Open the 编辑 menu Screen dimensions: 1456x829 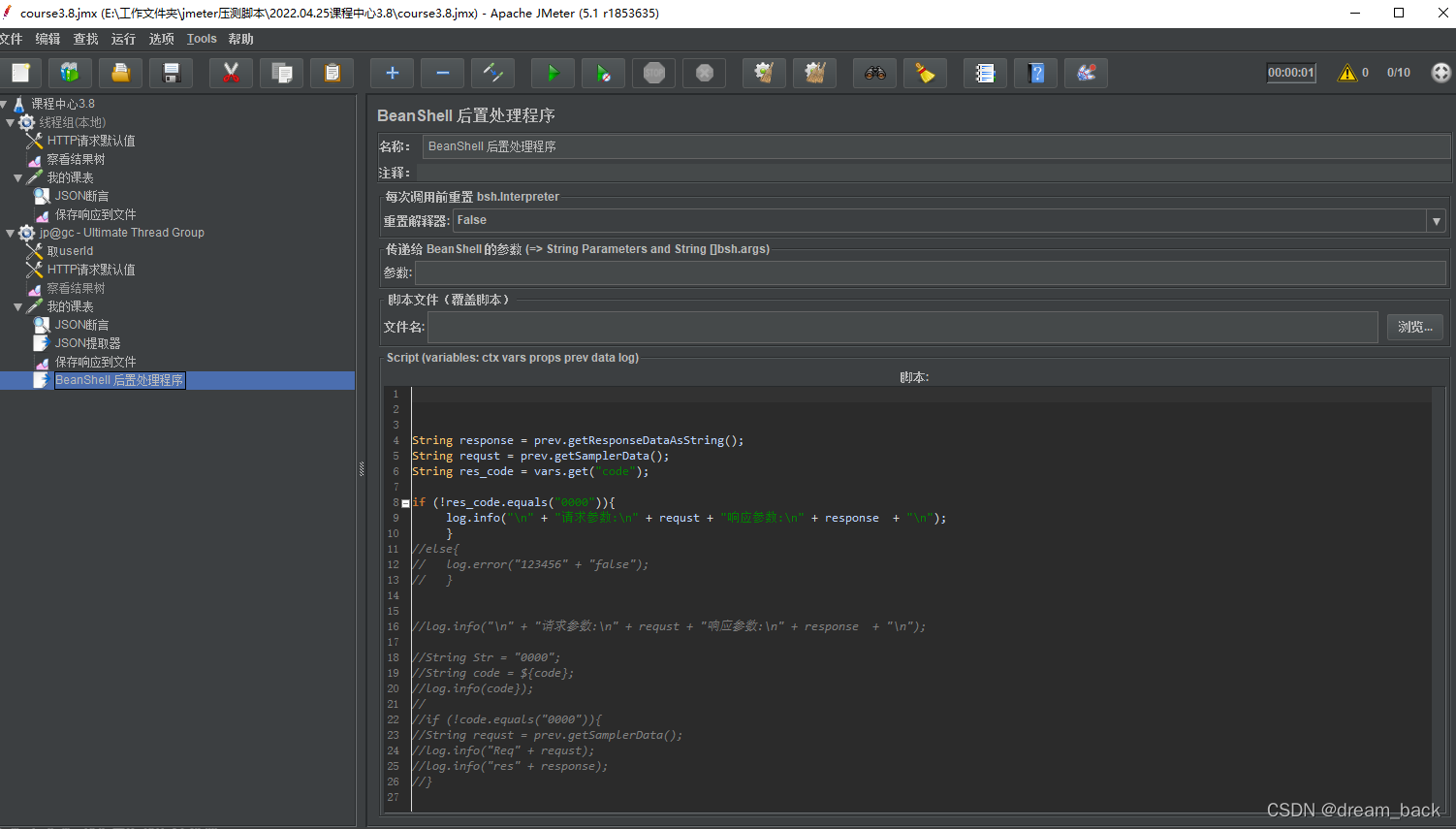(x=47, y=39)
